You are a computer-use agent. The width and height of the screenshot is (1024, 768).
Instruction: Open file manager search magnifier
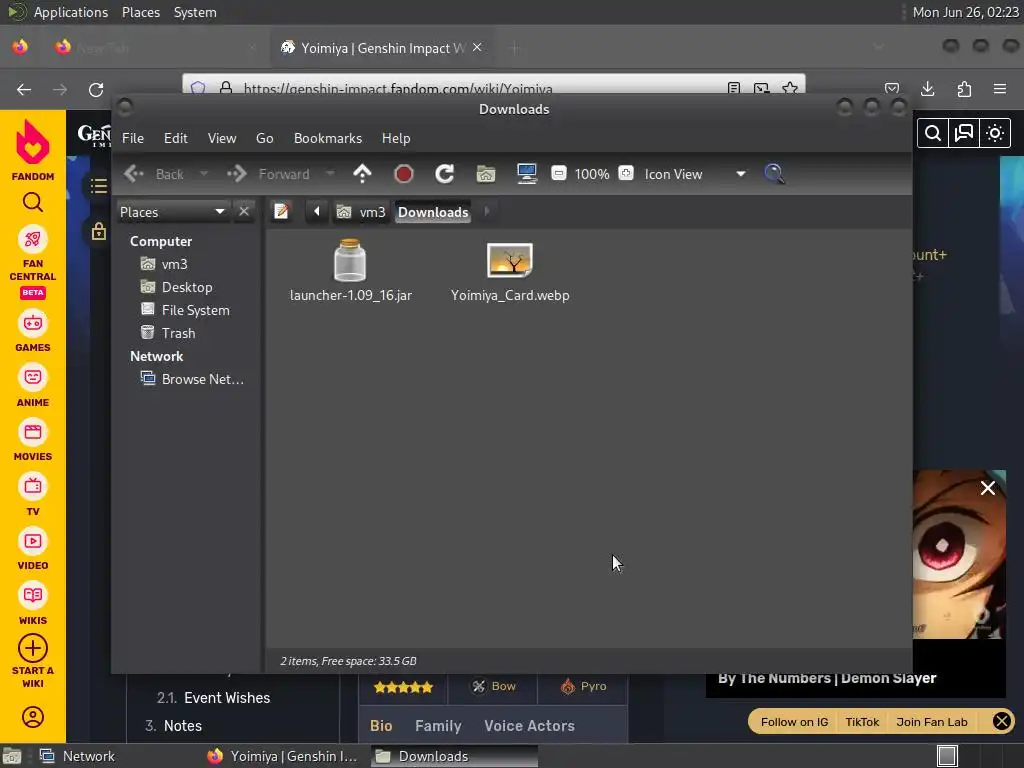774,174
